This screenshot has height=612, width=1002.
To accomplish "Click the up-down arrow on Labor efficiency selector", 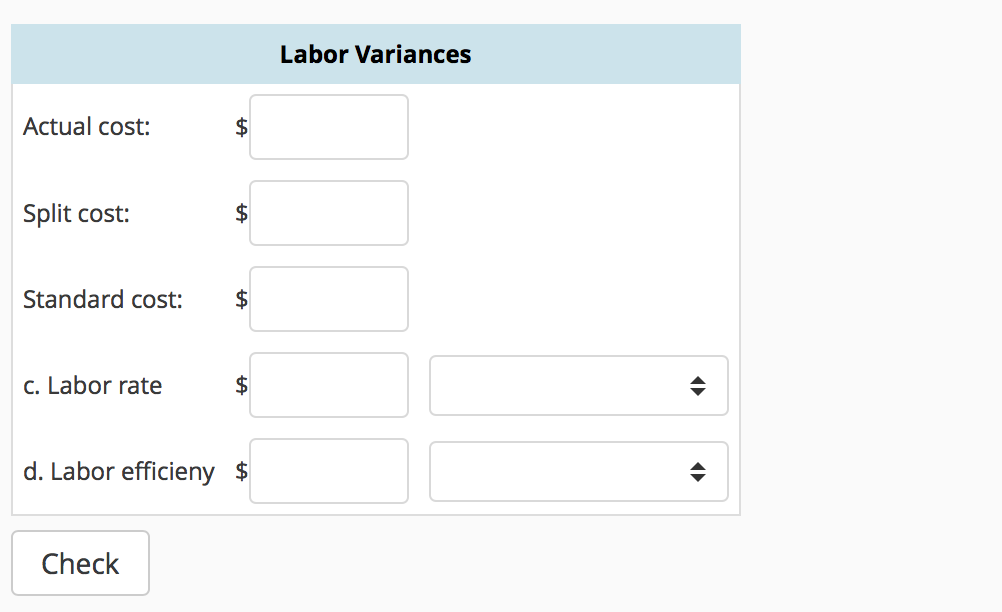I will [698, 471].
